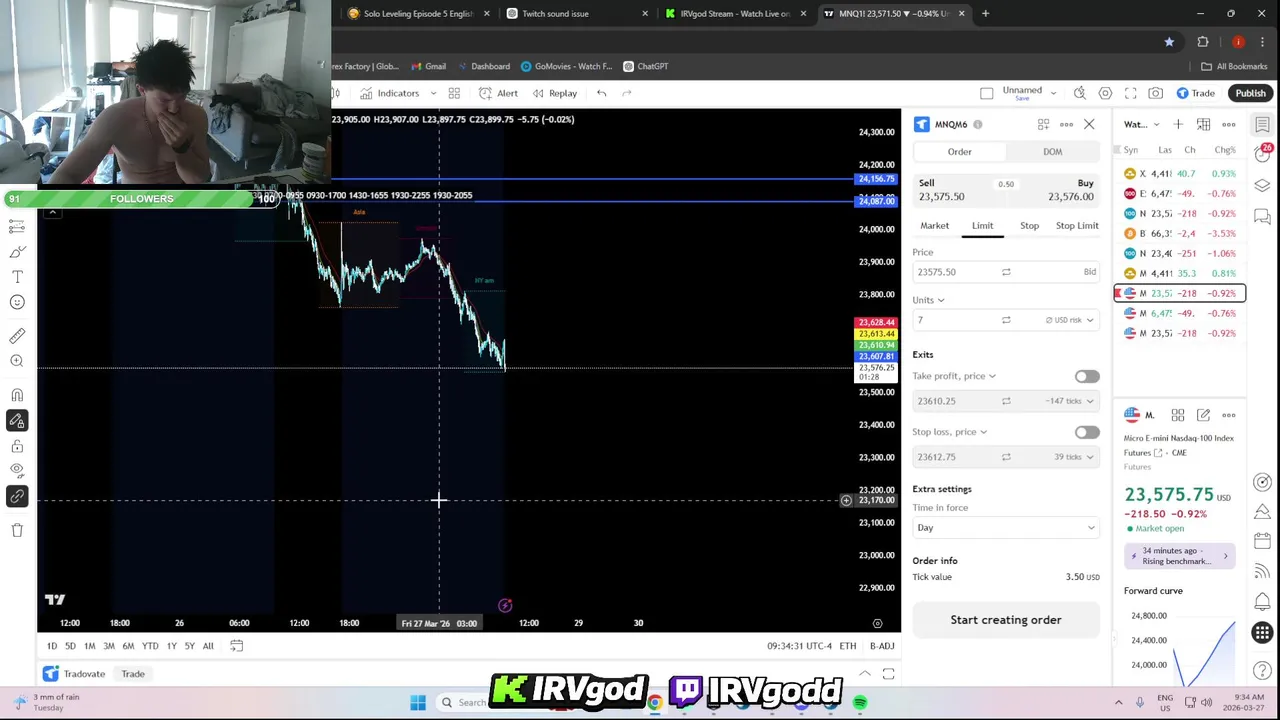
Task: Open chart settings hexagon icon
Action: (x=1105, y=93)
